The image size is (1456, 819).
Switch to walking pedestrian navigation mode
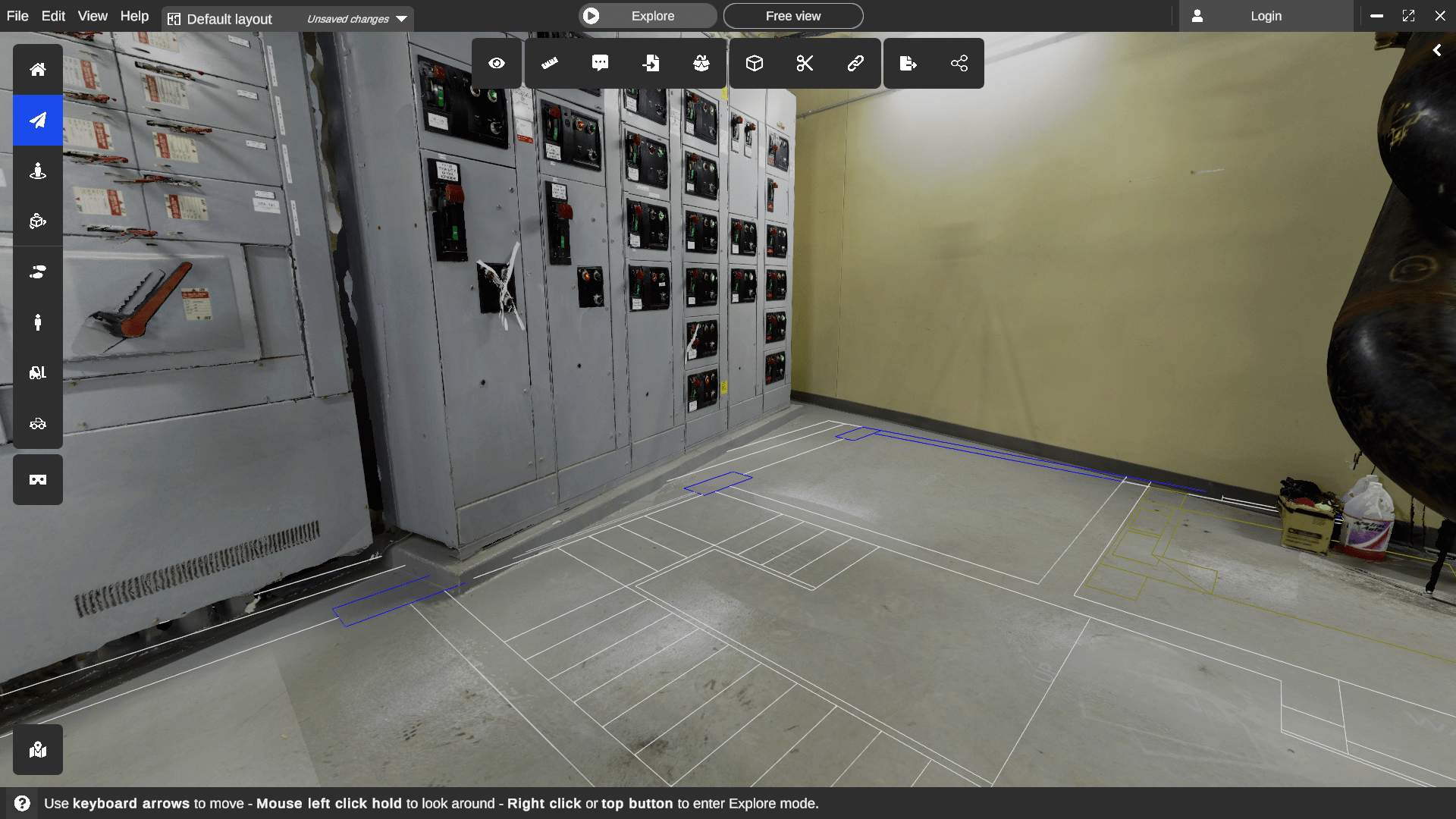(38, 322)
